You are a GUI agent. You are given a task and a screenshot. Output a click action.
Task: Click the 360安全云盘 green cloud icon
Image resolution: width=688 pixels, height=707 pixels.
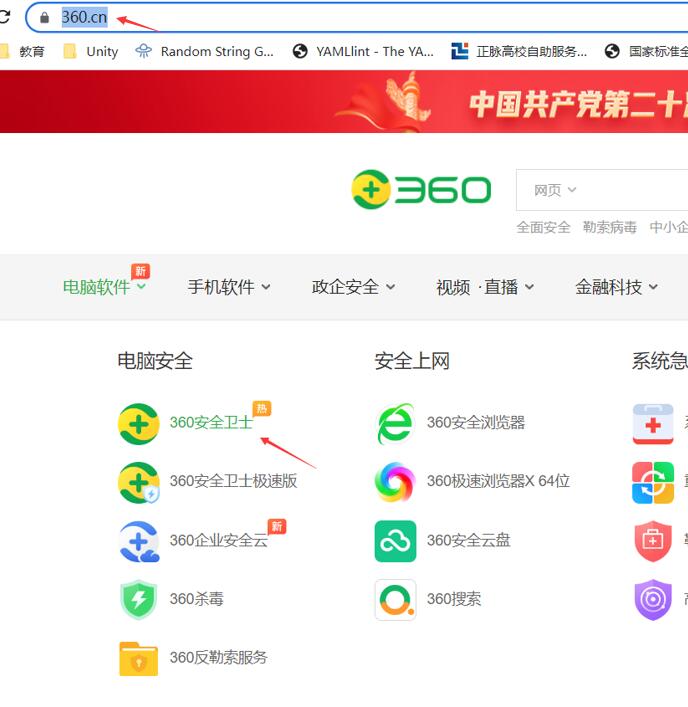[x=395, y=541]
